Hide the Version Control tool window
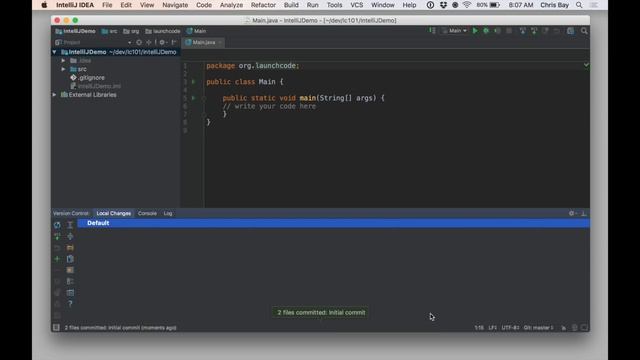Image resolution: width=640 pixels, height=360 pixels. point(584,213)
